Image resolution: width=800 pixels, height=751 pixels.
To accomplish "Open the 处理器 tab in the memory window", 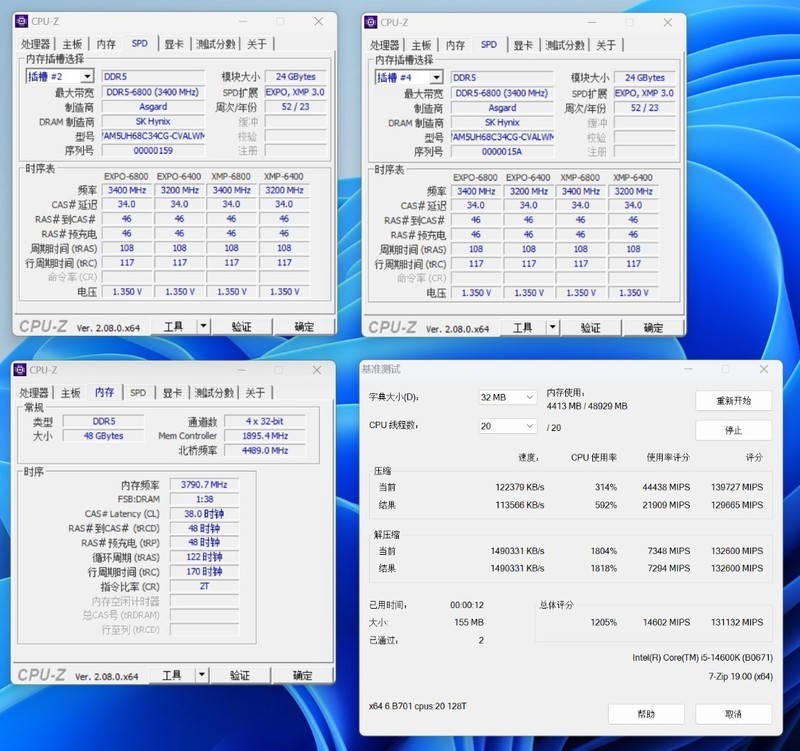I will point(32,392).
